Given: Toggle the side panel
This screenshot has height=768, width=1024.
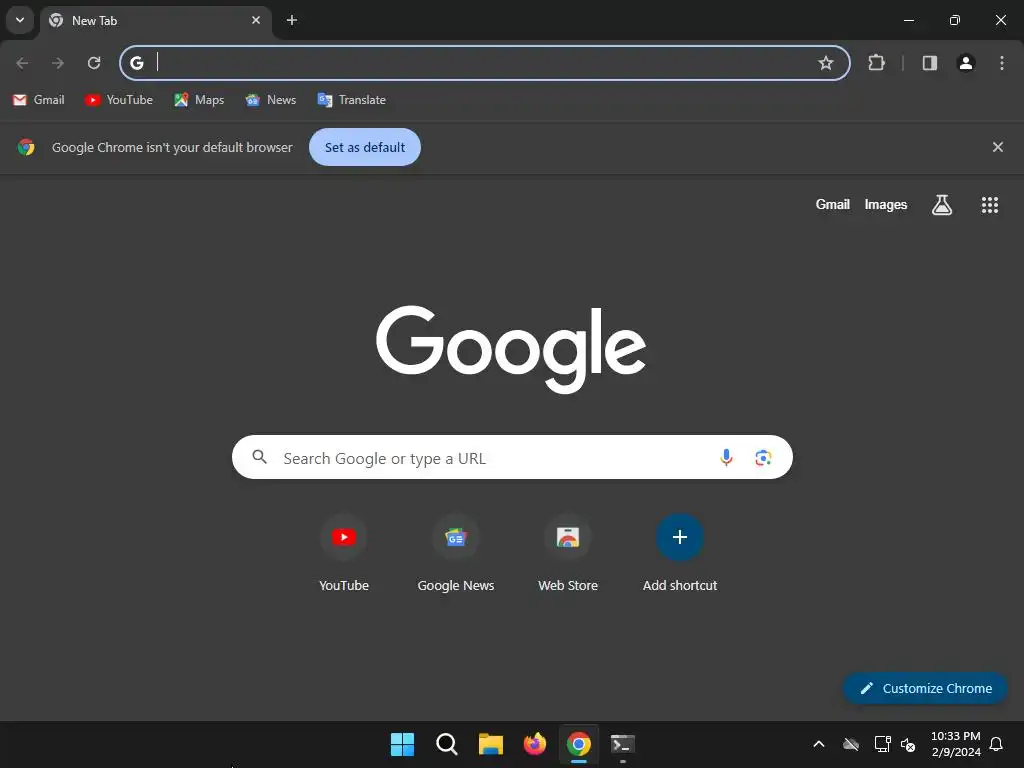Looking at the screenshot, I should 930,63.
